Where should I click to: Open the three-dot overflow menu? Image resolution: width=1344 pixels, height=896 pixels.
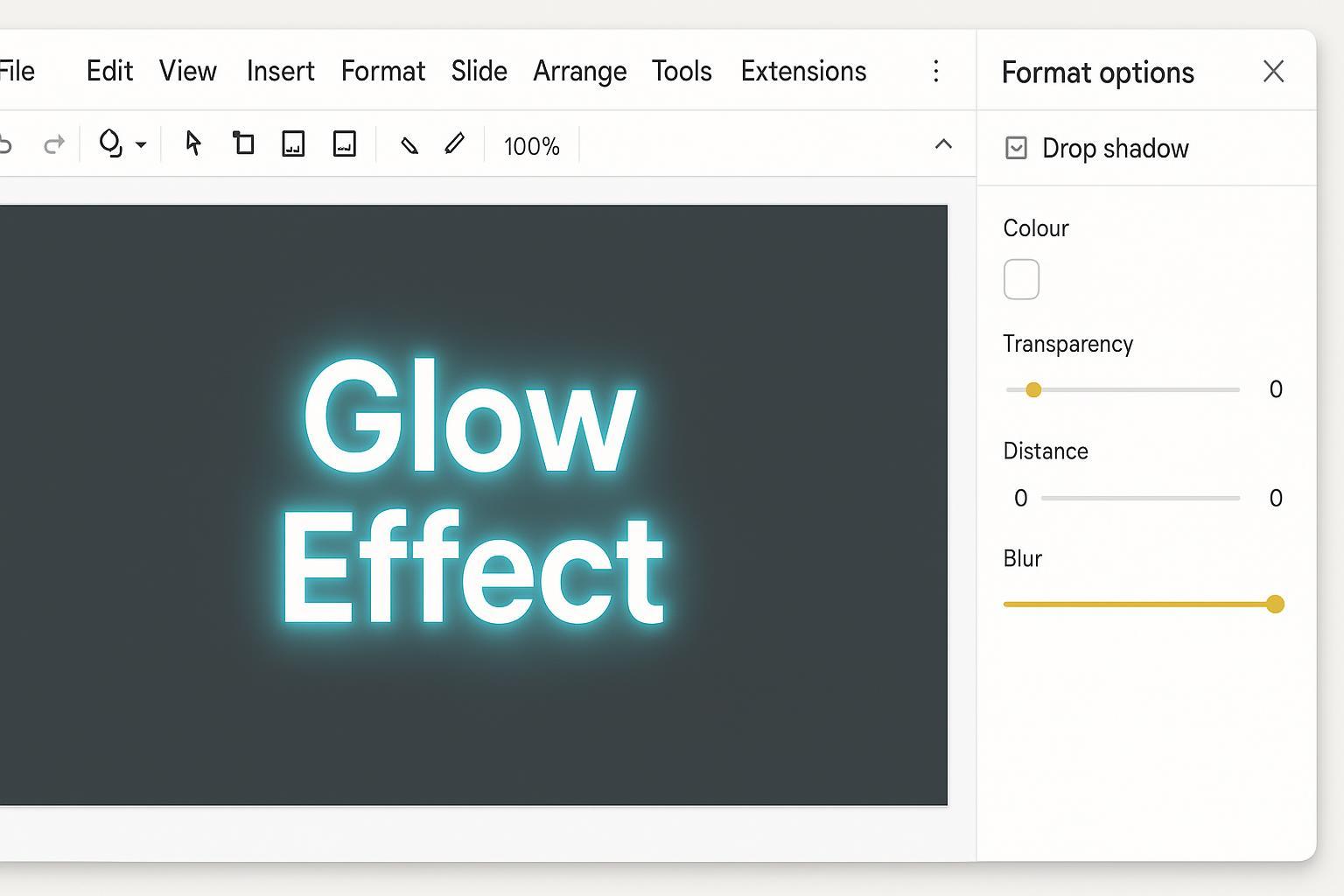(x=936, y=71)
